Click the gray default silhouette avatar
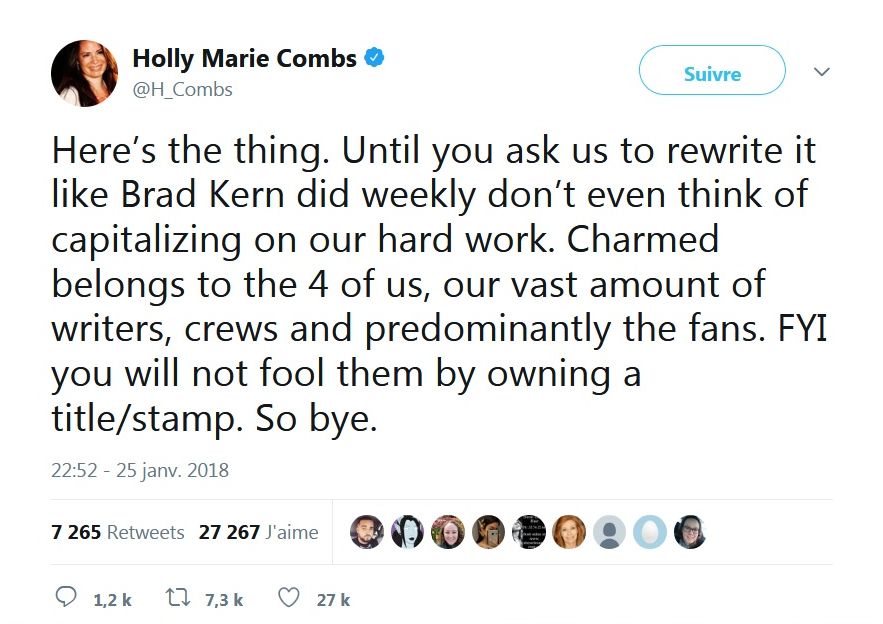 click(x=609, y=532)
